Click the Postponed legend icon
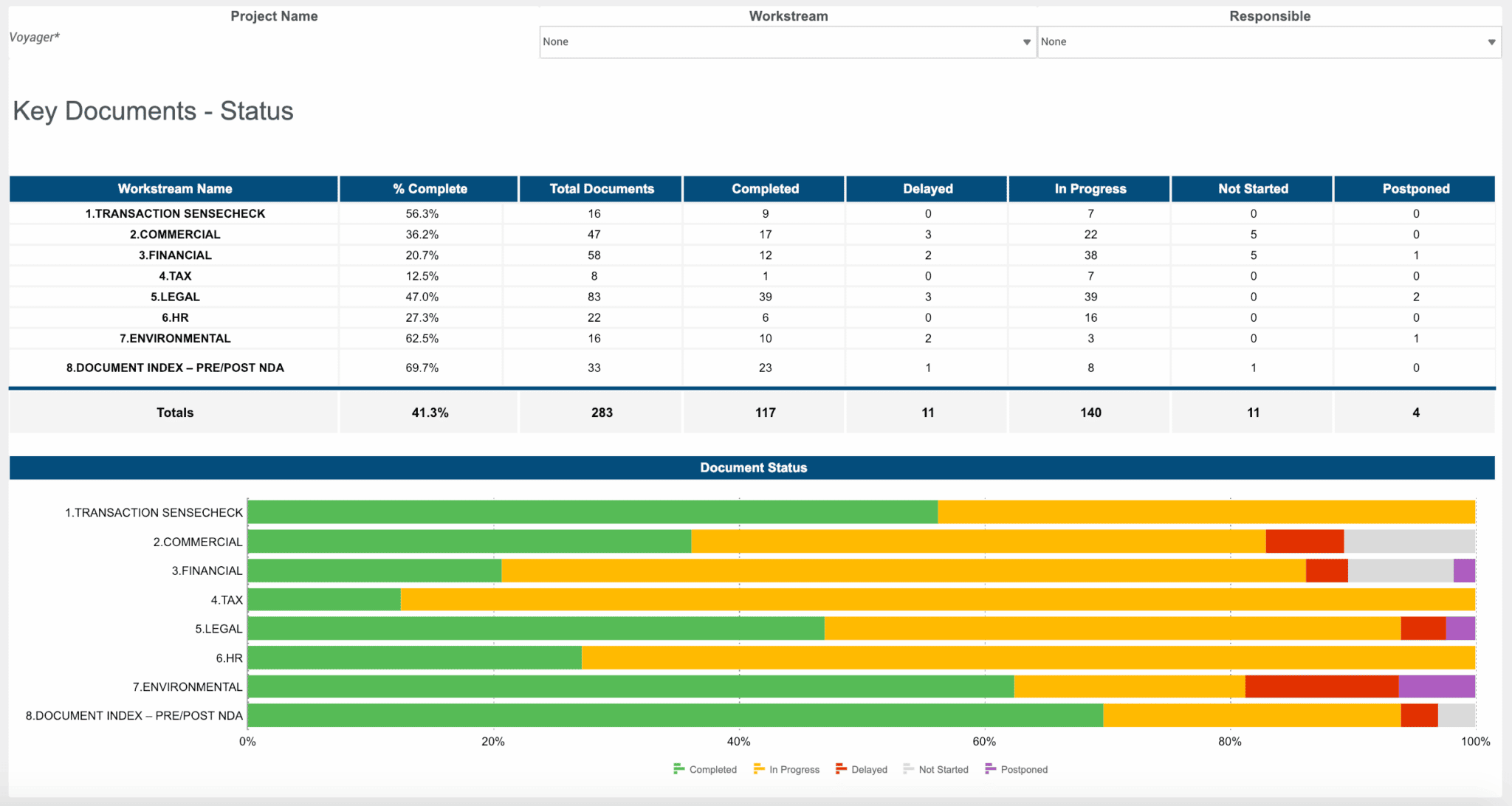This screenshot has height=806, width=1512. (x=991, y=769)
